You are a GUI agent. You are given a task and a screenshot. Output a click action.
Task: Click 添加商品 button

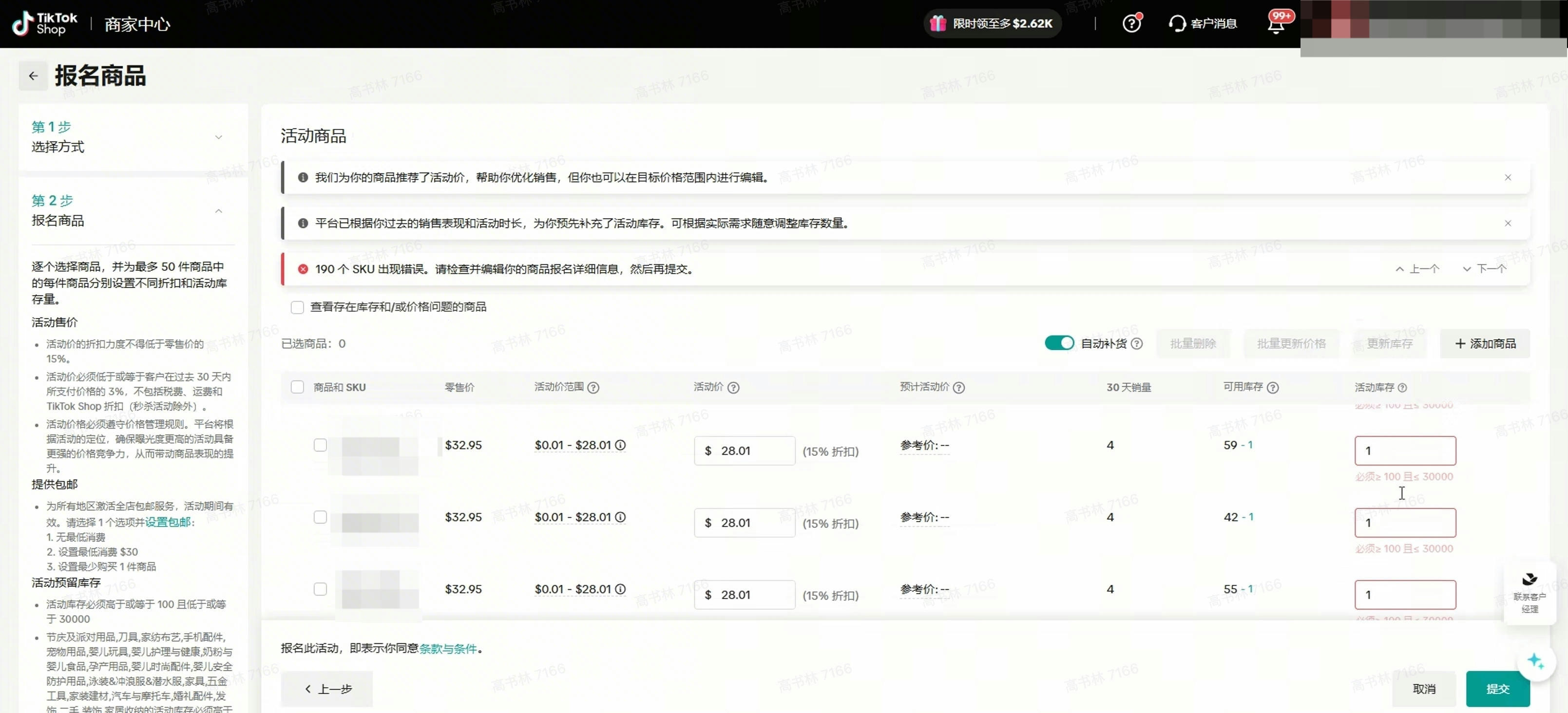[1485, 344]
